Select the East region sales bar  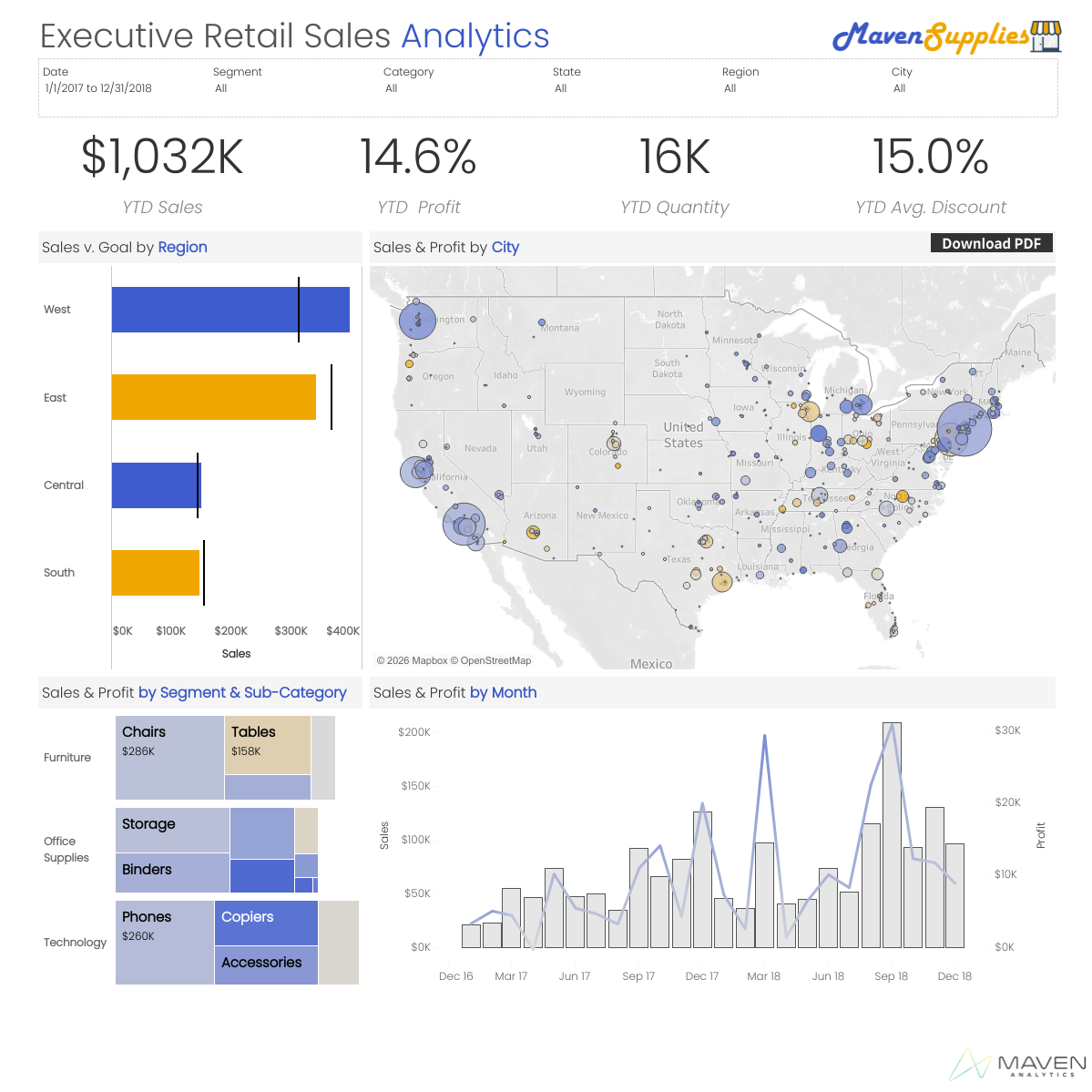213,397
